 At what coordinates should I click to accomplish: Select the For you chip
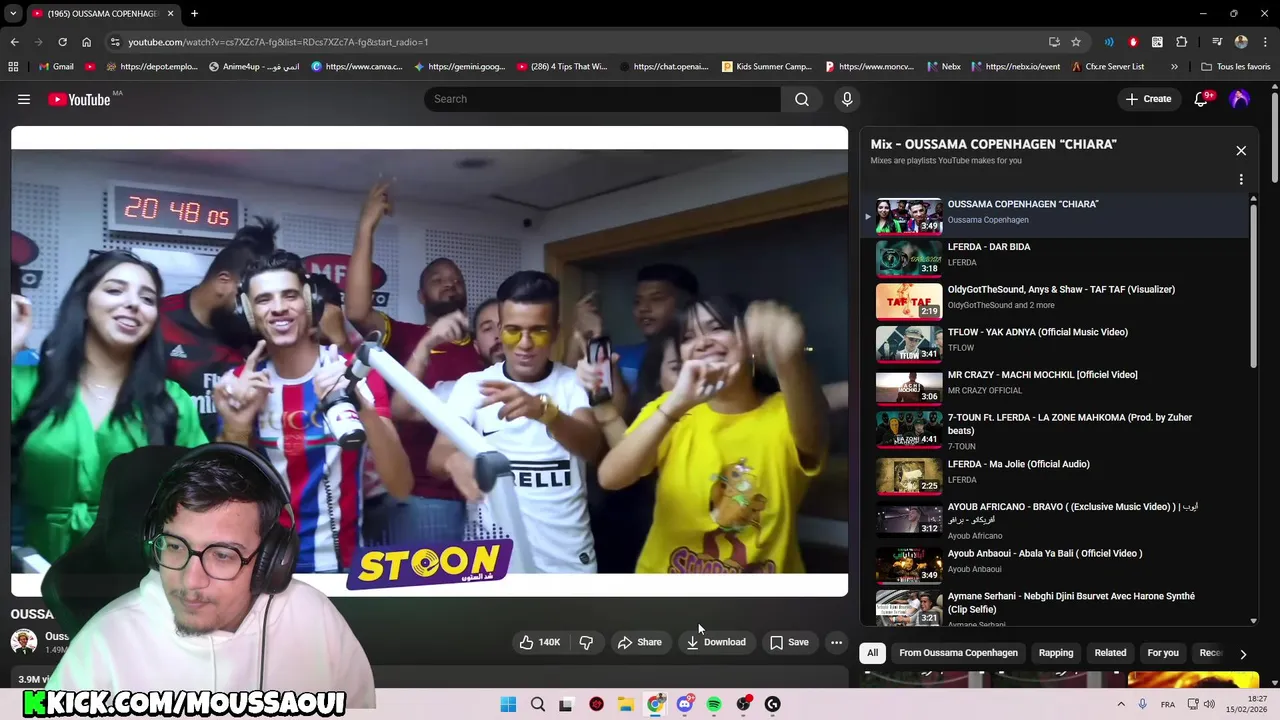[x=1163, y=653]
